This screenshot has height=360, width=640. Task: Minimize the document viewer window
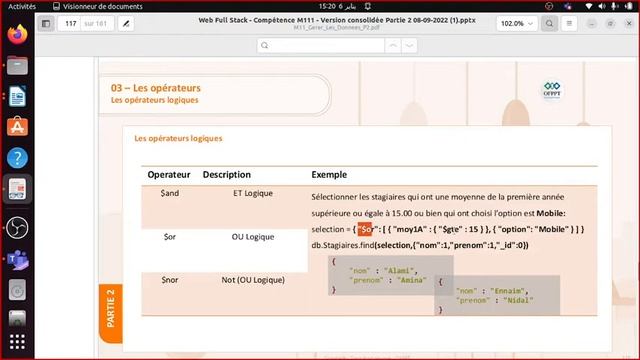[591, 24]
